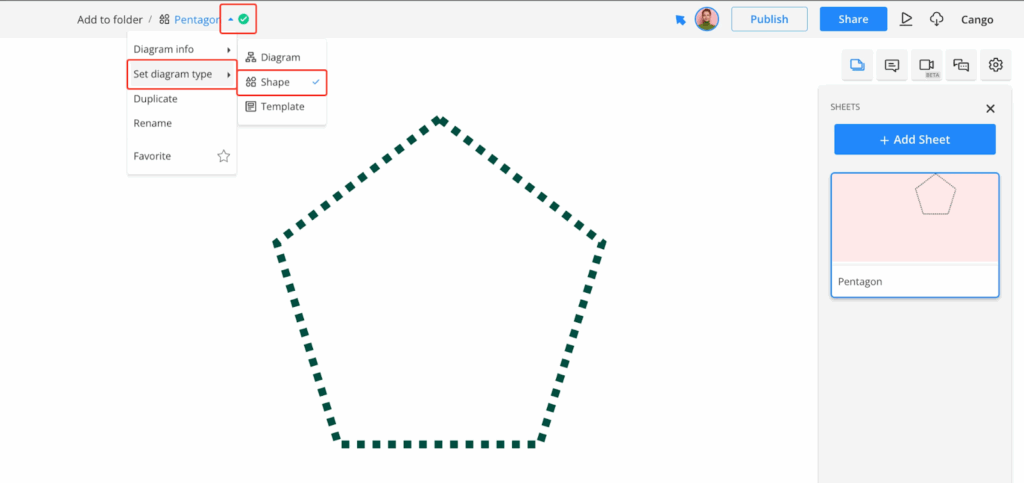Click the user avatar picture
Viewport: 1024px width, 483px height.
[x=707, y=19]
